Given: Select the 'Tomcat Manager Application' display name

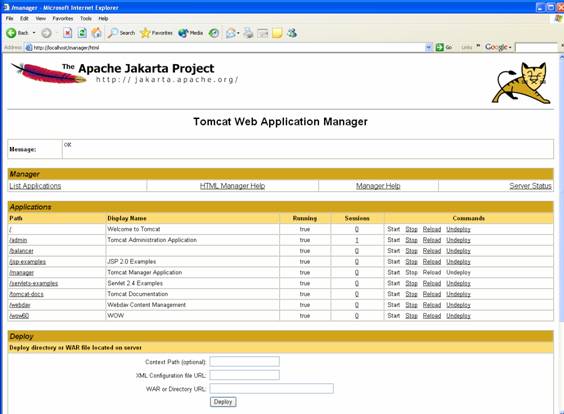Looking at the screenshot, I should [145, 272].
